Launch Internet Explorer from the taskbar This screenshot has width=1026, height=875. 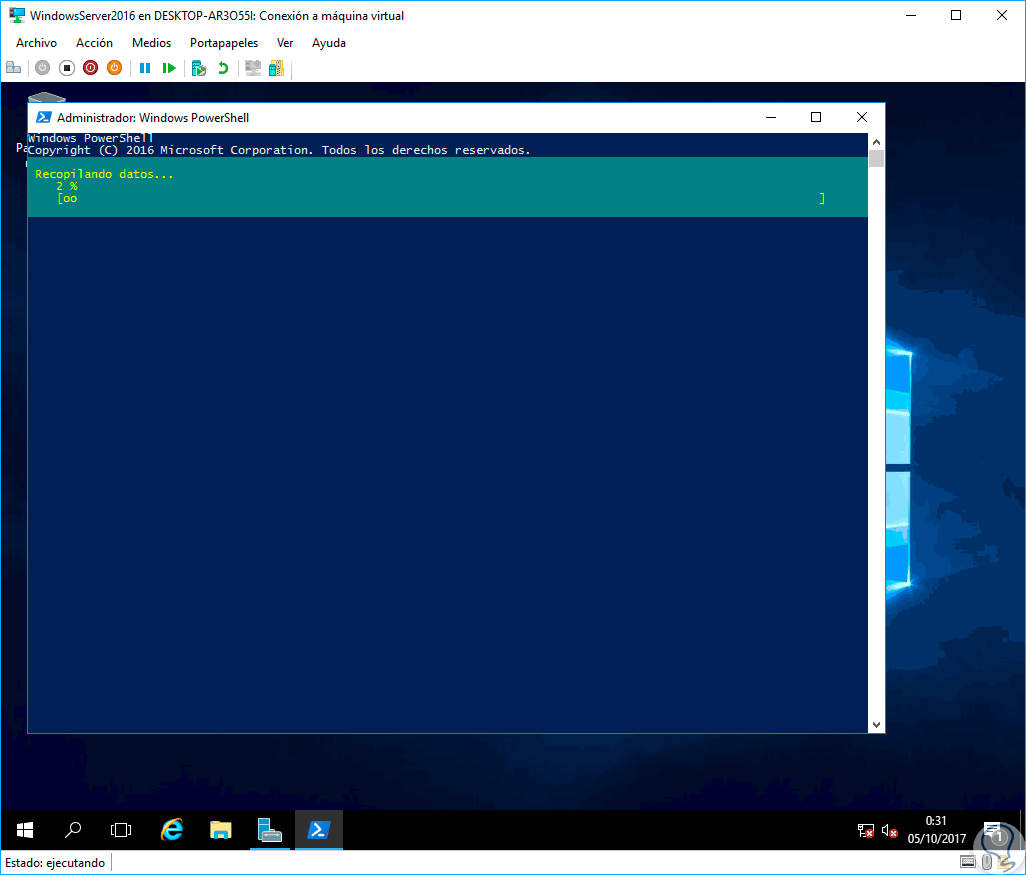[172, 830]
